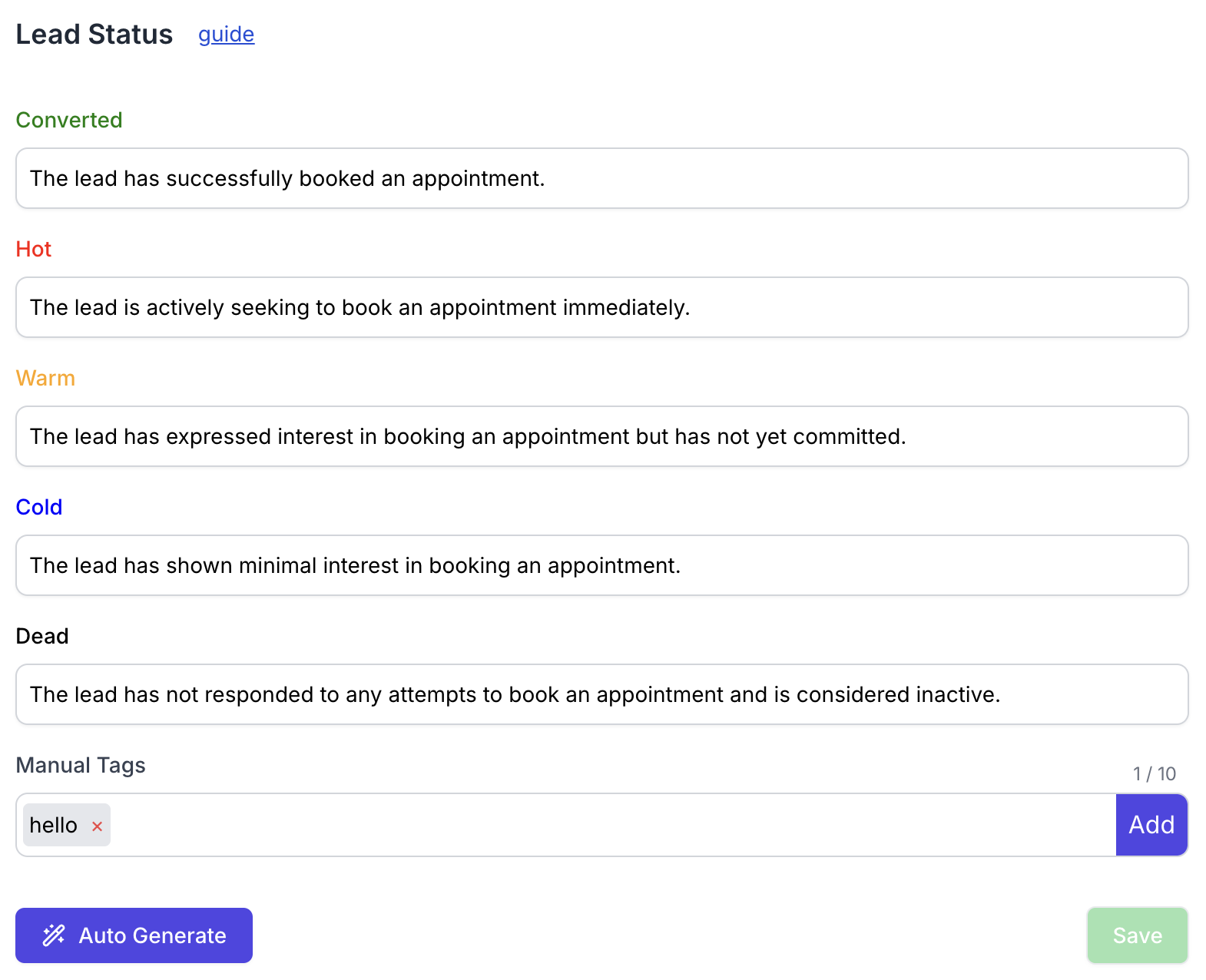Open the guide link beside Lead Status
The height and width of the screenshot is (980, 1206).
pos(226,35)
